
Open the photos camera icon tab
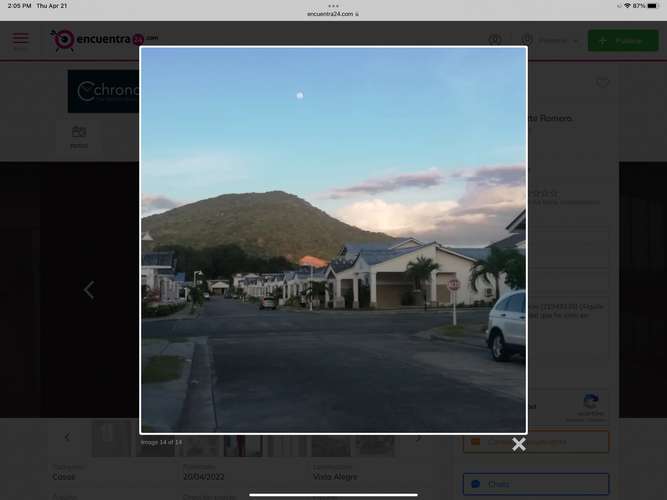[x=79, y=137]
